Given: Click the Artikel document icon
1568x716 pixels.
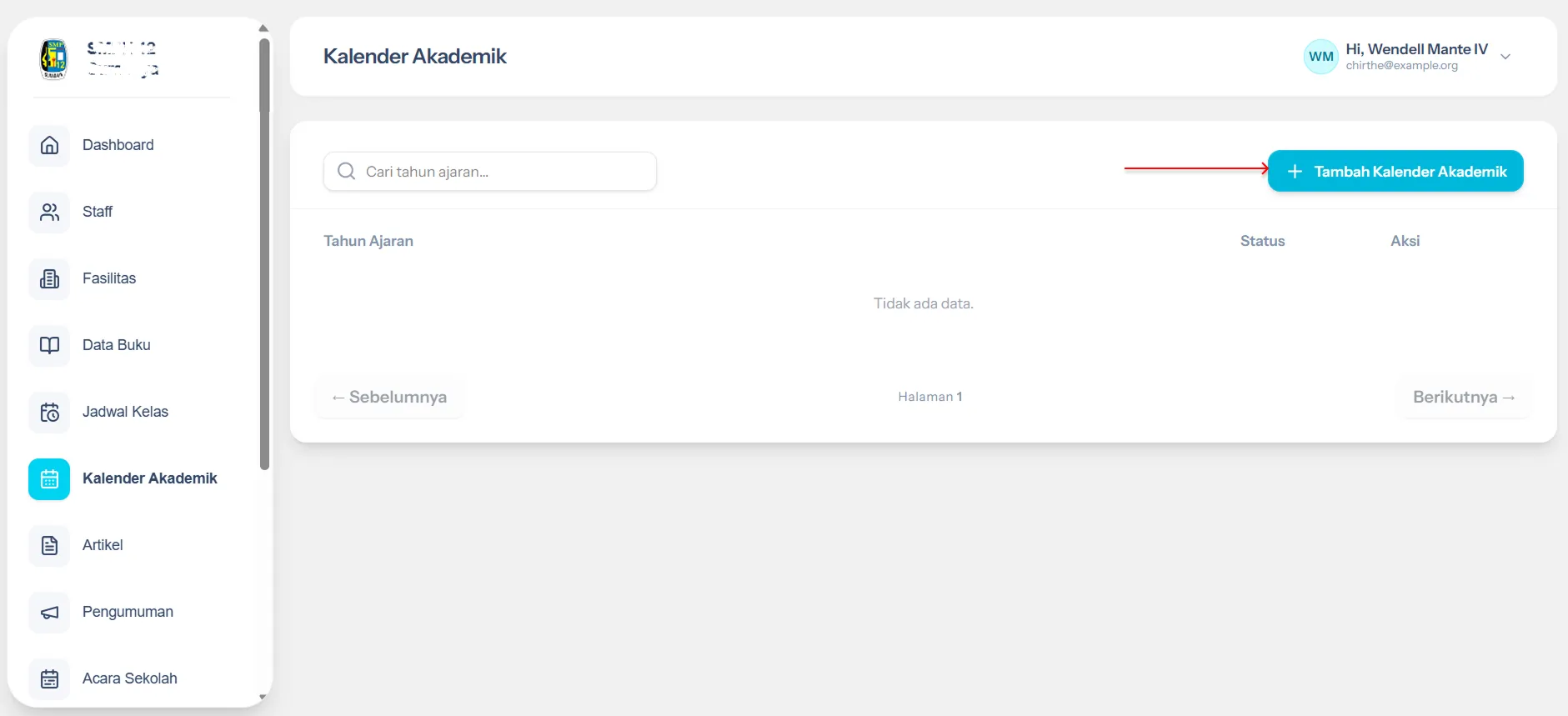Looking at the screenshot, I should click(x=49, y=545).
